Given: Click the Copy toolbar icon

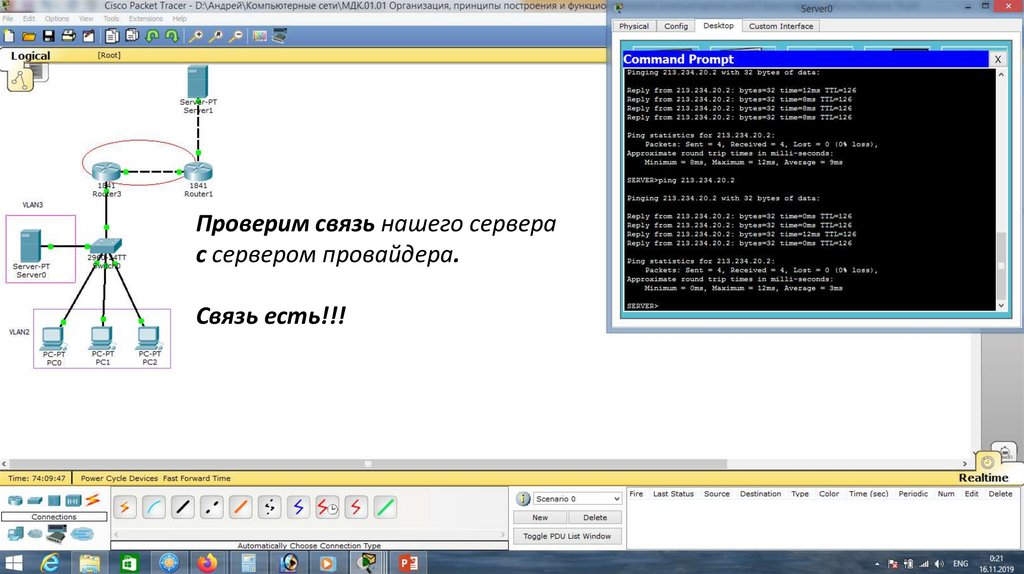Looking at the screenshot, I should pyautogui.click(x=112, y=36).
